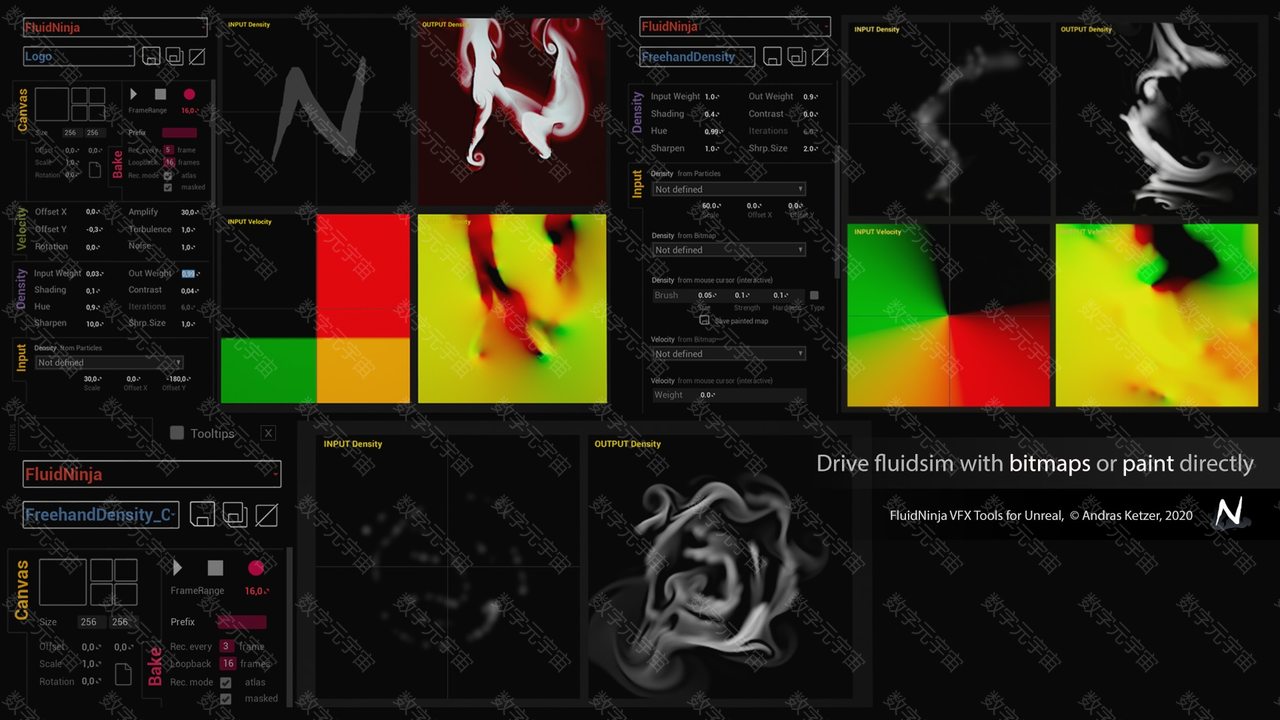This screenshot has height=720, width=1280.
Task: Click the stop square in Logo panel
Action: 160,94
